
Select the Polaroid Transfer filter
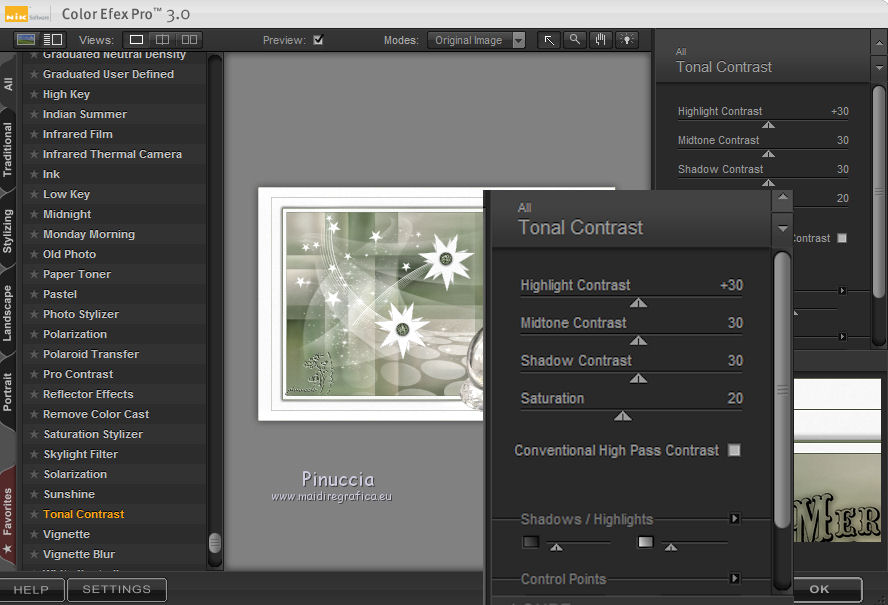click(x=91, y=354)
